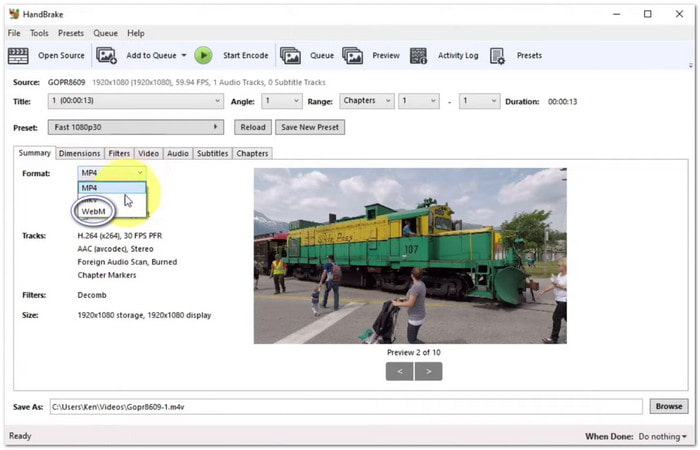This screenshot has height=450, width=700.
Task: Maximize the HandBrake window
Action: point(648,14)
